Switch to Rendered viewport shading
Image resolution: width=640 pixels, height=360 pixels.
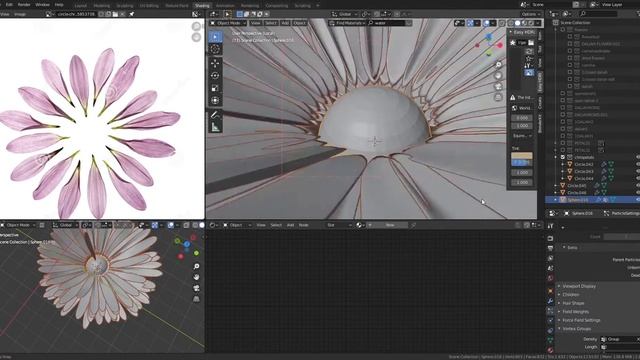coord(531,23)
